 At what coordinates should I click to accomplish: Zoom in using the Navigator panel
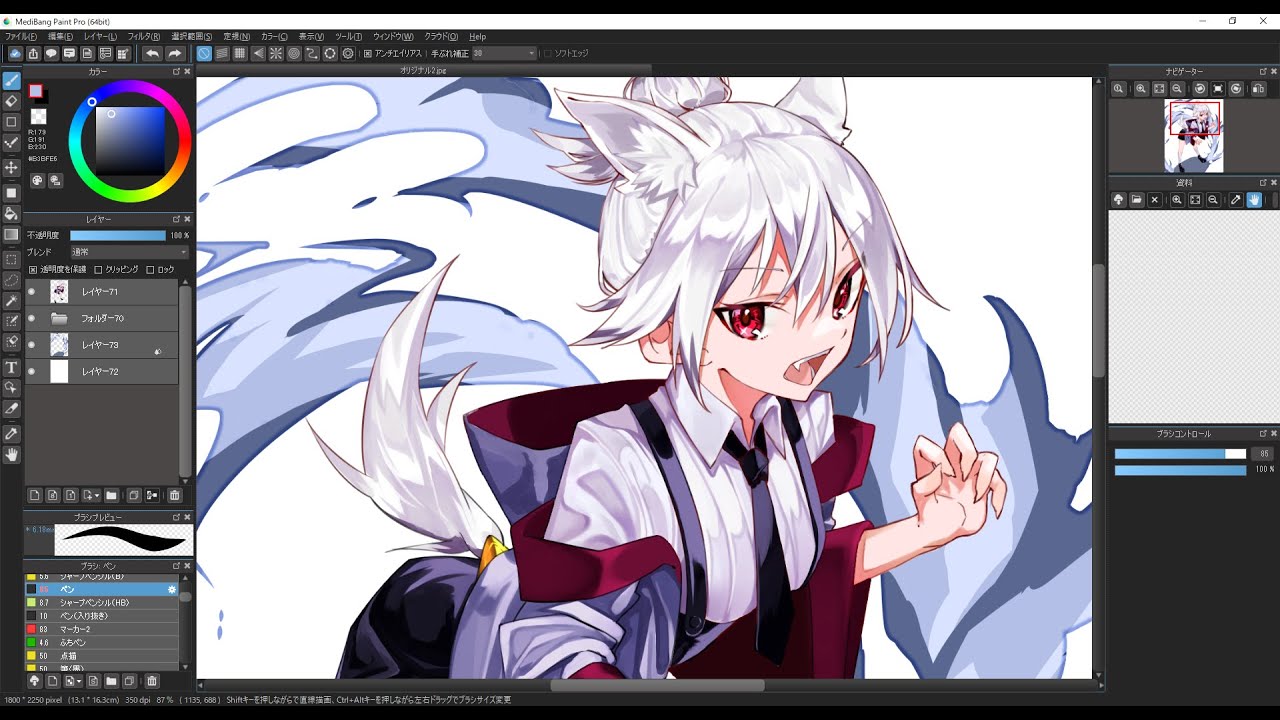pyautogui.click(x=1141, y=89)
